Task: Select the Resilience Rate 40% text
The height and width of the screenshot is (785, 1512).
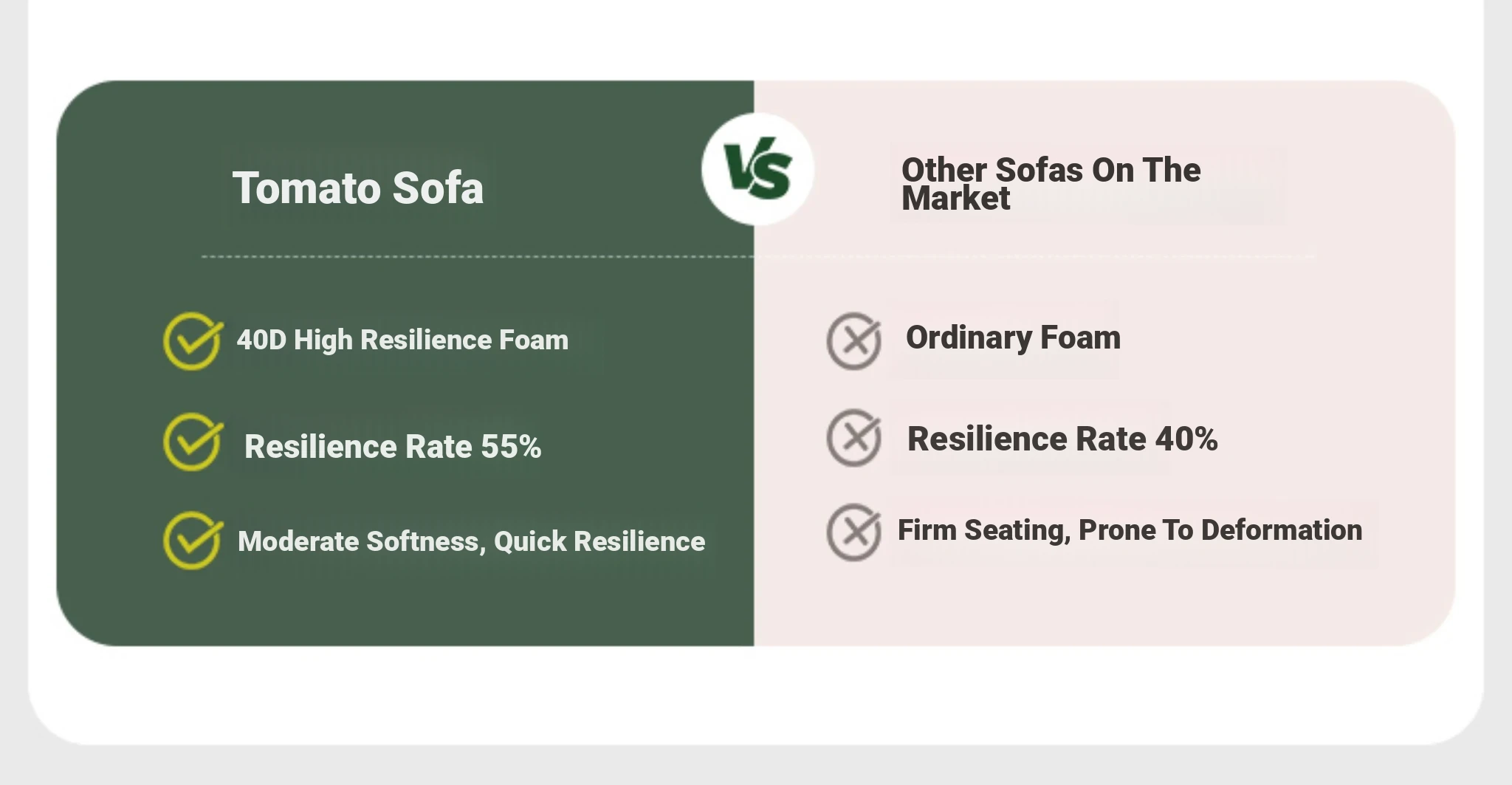Action: 1062,439
